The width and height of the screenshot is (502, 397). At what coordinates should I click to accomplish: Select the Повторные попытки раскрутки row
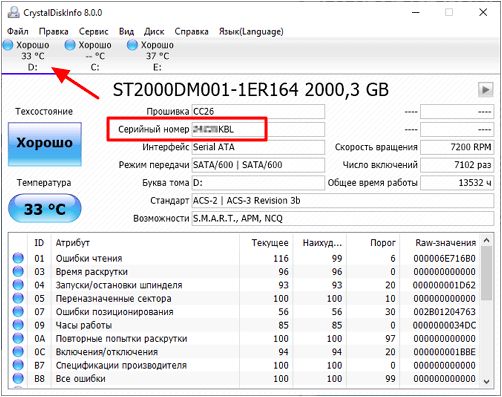245,338
